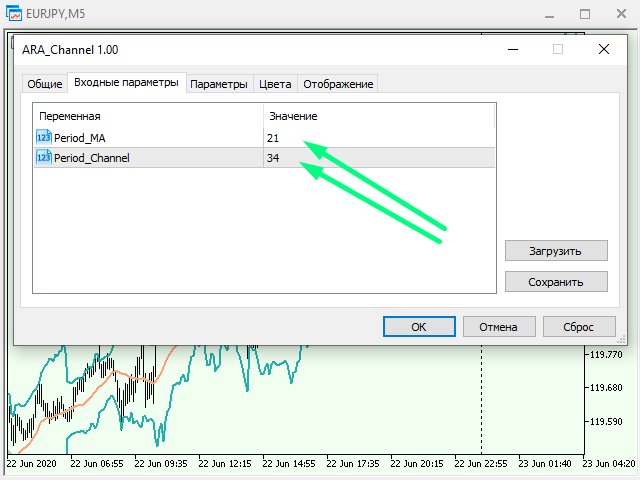The height and width of the screenshot is (480, 640).
Task: Click the 22 Jun 09:35 time label
Action: pos(161,464)
